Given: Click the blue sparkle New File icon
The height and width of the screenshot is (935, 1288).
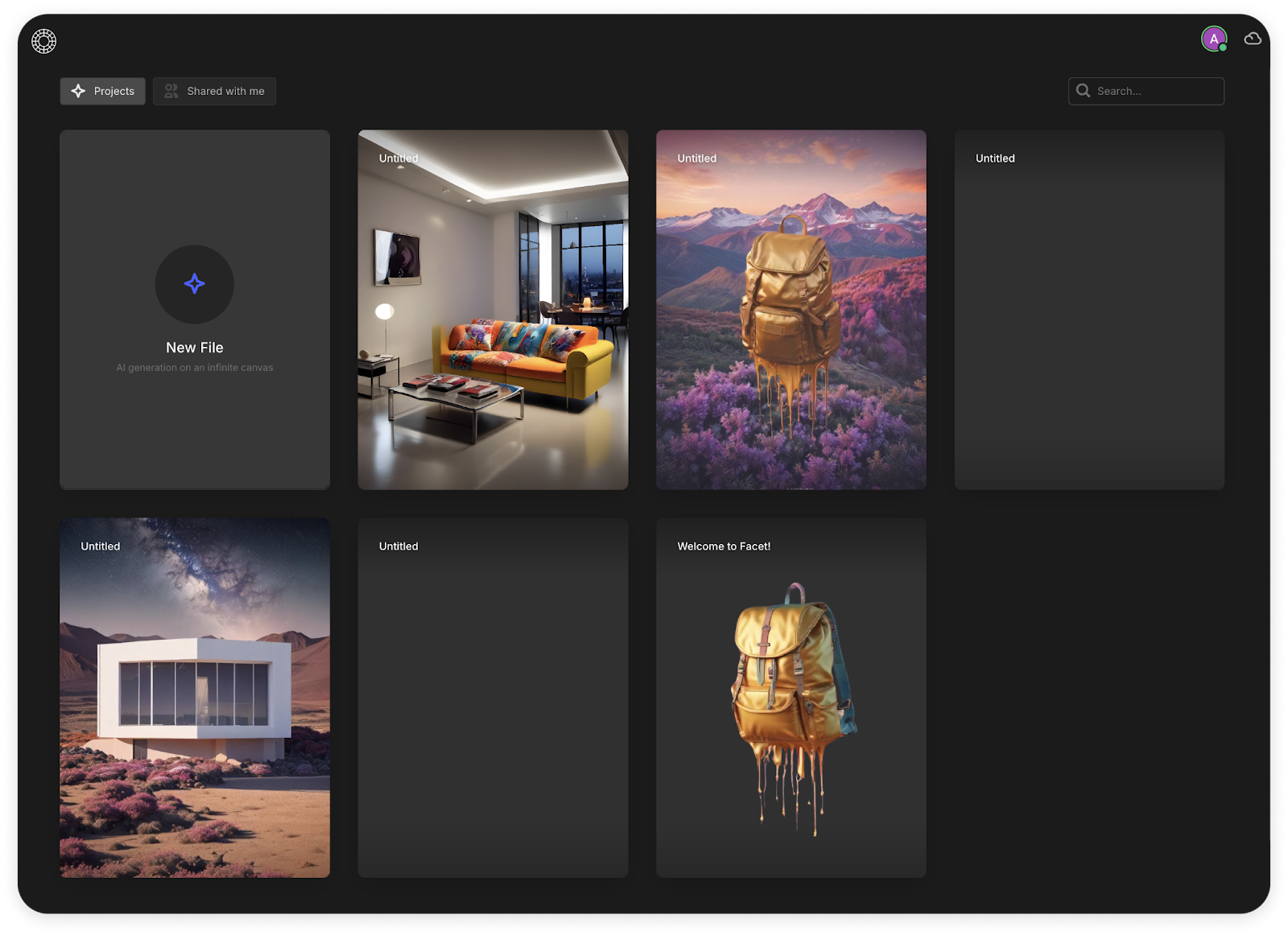Looking at the screenshot, I should (x=195, y=283).
